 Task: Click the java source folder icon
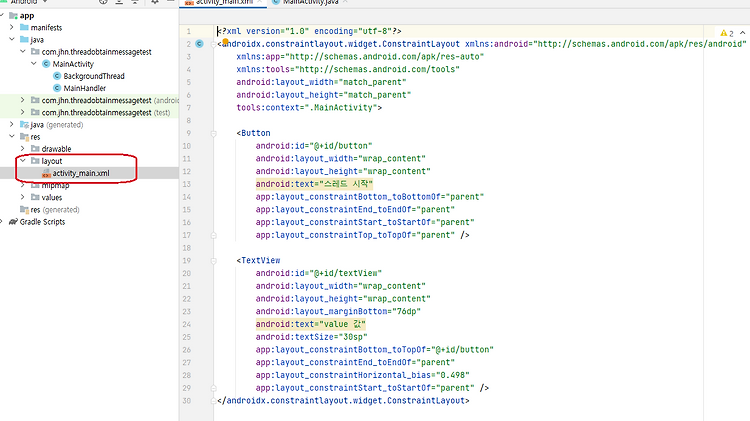coord(24,39)
